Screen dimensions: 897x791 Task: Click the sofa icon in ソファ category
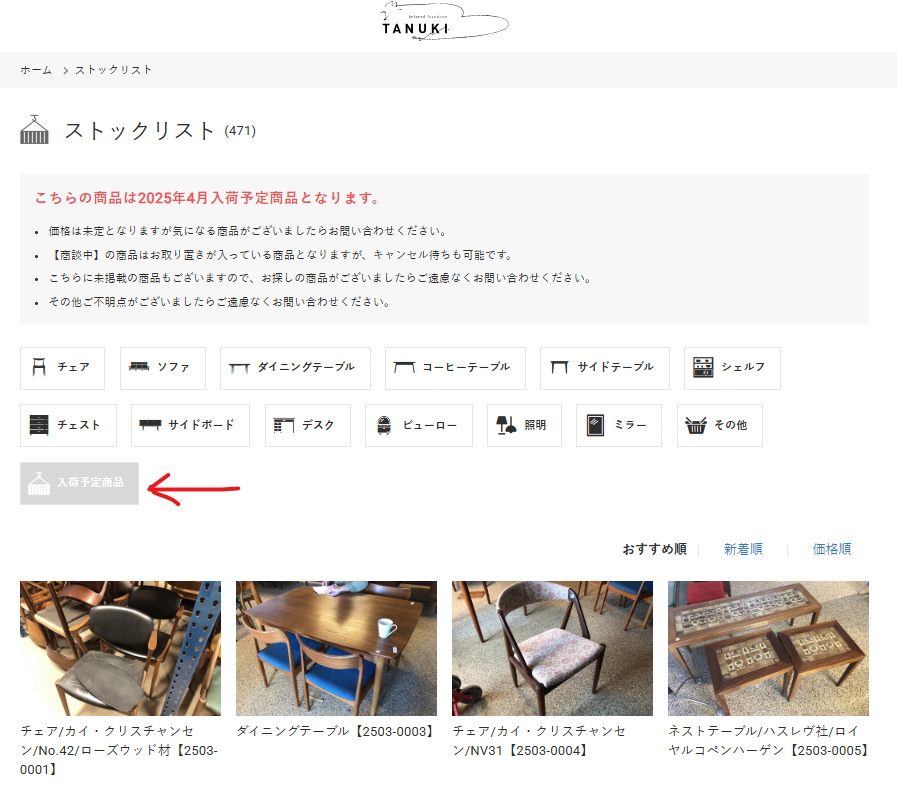tap(139, 368)
